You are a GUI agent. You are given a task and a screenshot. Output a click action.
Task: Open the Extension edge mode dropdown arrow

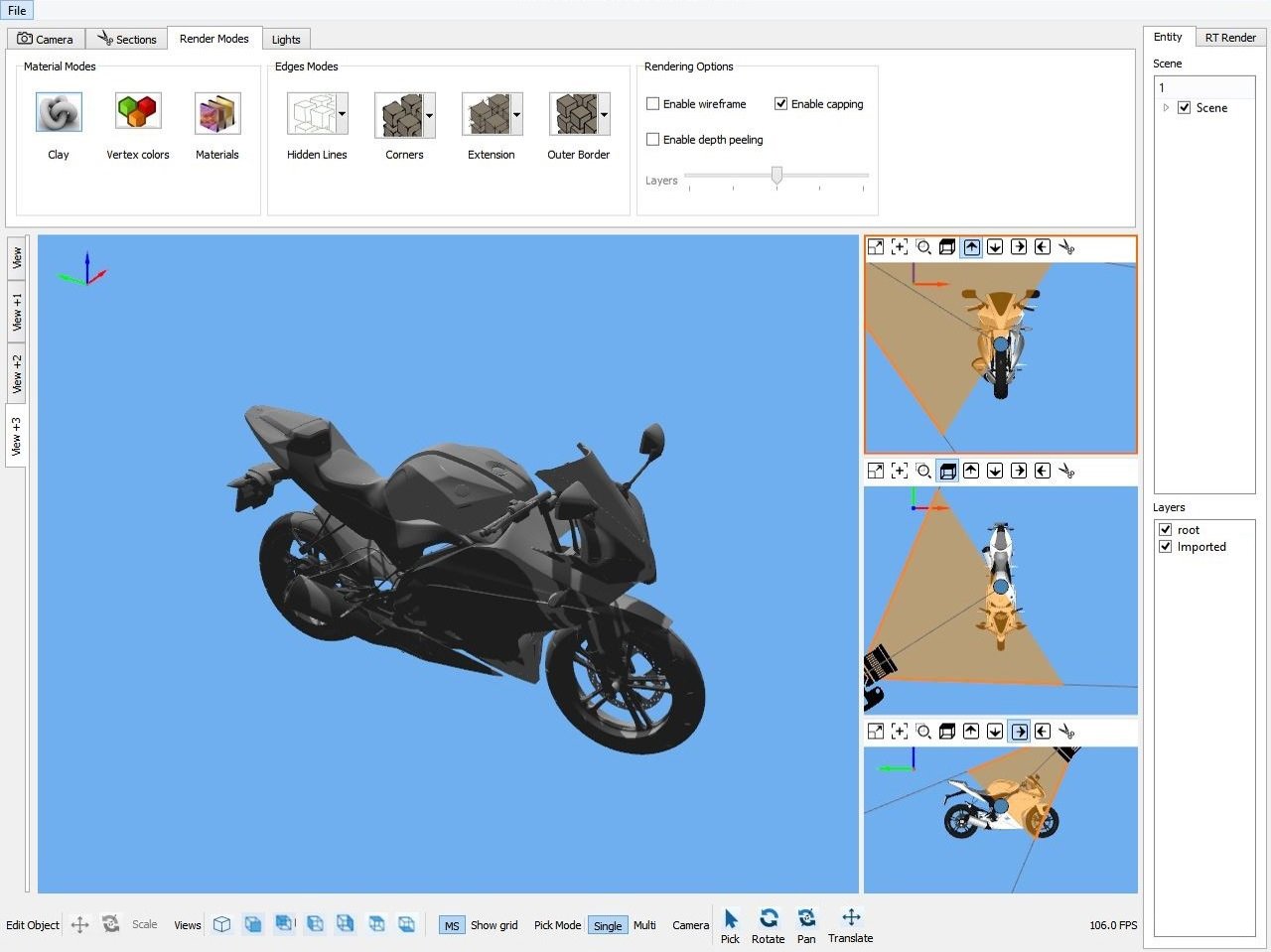click(x=515, y=113)
